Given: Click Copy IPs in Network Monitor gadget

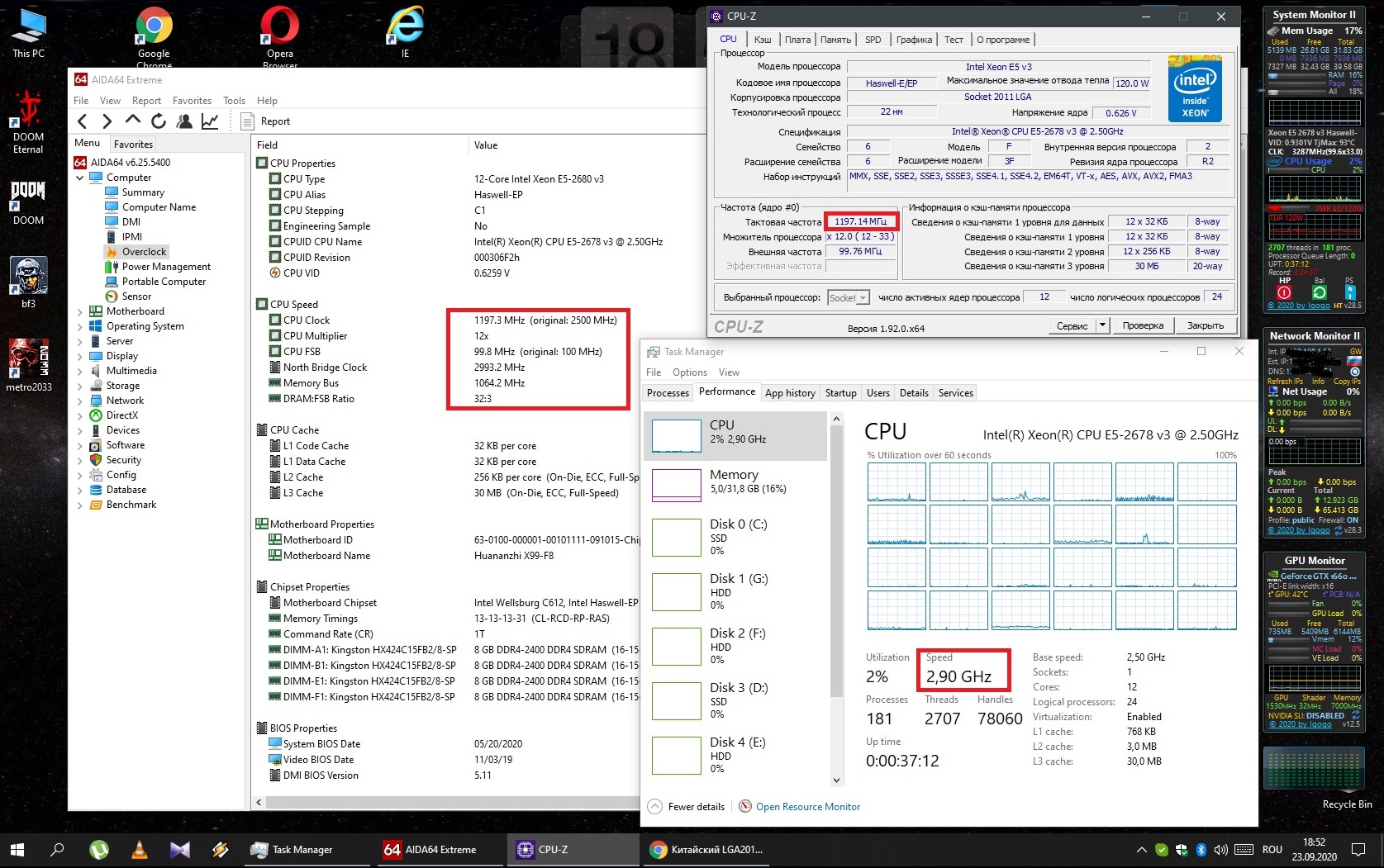Looking at the screenshot, I should (1347, 382).
